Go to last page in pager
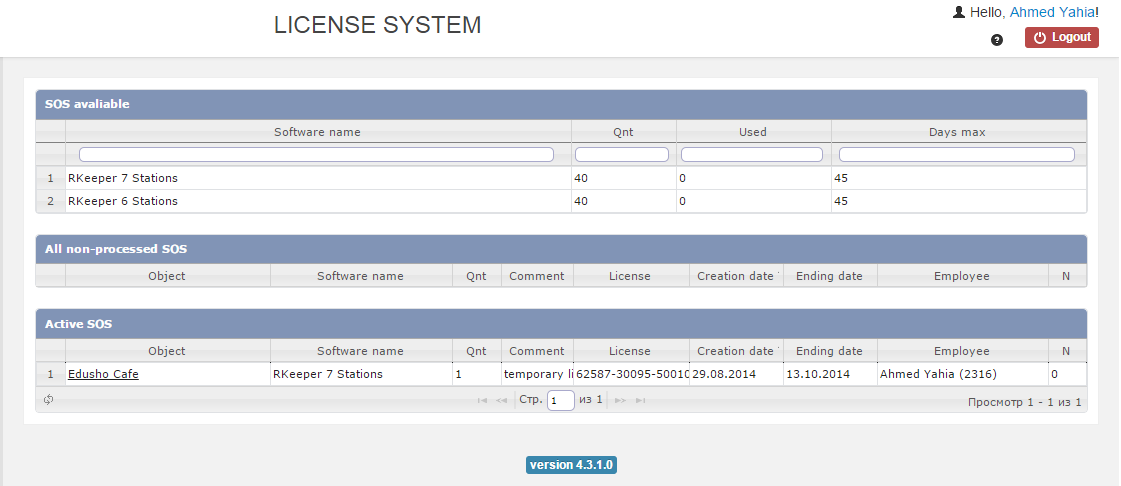The image size is (1121, 486). (x=641, y=401)
